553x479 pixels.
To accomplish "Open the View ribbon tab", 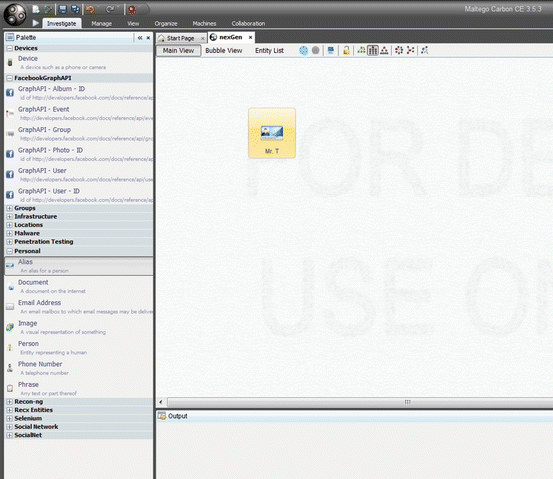I will point(133,24).
